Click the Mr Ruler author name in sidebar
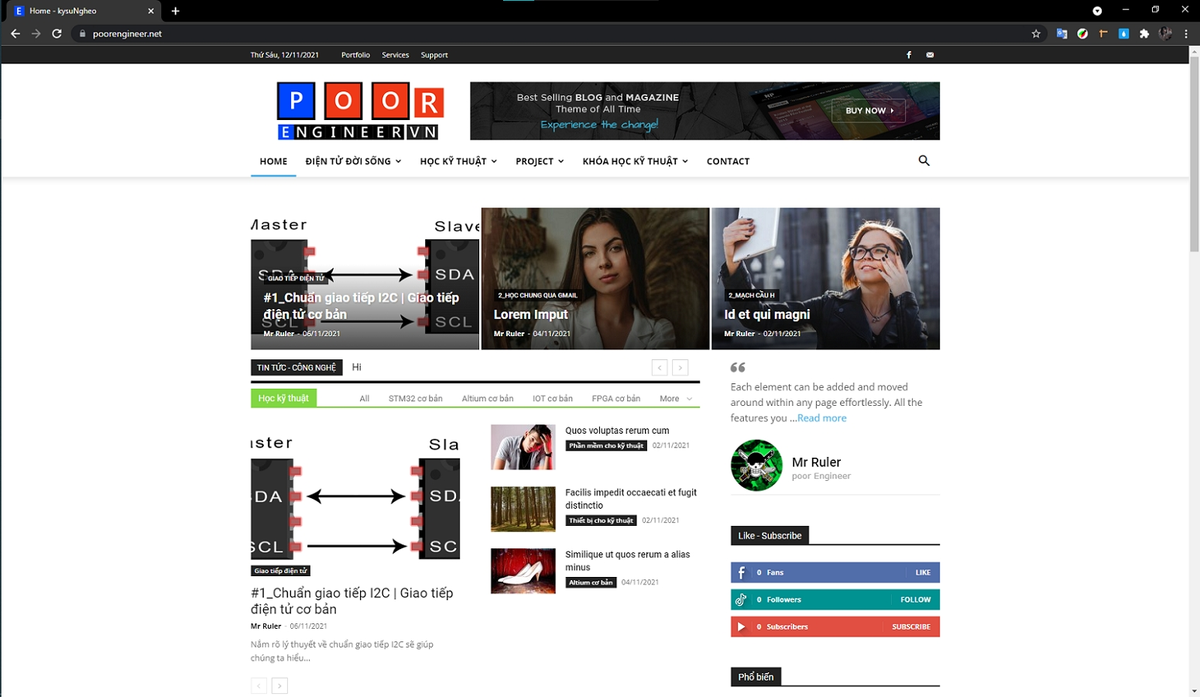 pos(816,462)
